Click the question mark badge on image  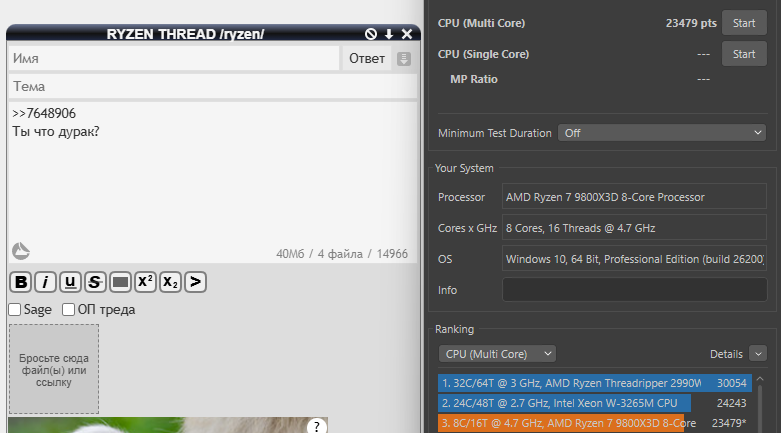[x=317, y=427]
